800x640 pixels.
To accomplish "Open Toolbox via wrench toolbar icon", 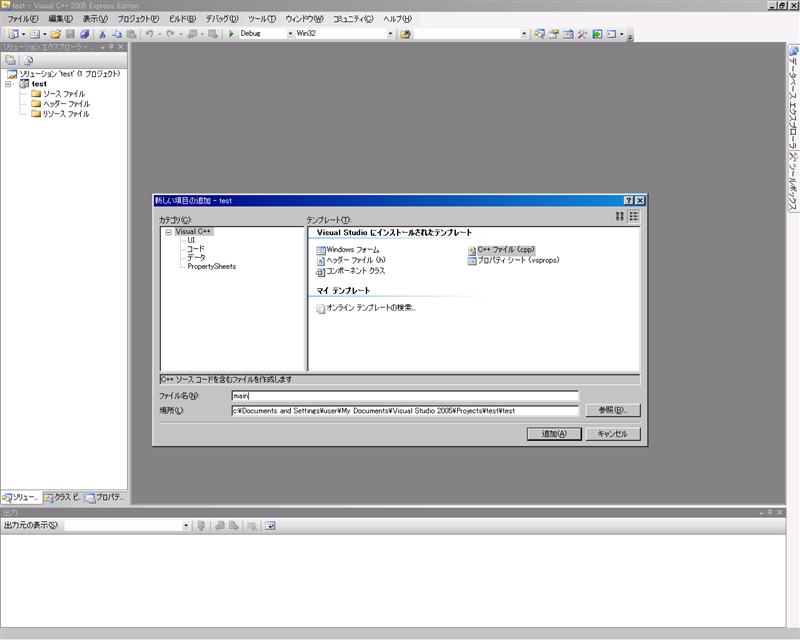I will (582, 34).
